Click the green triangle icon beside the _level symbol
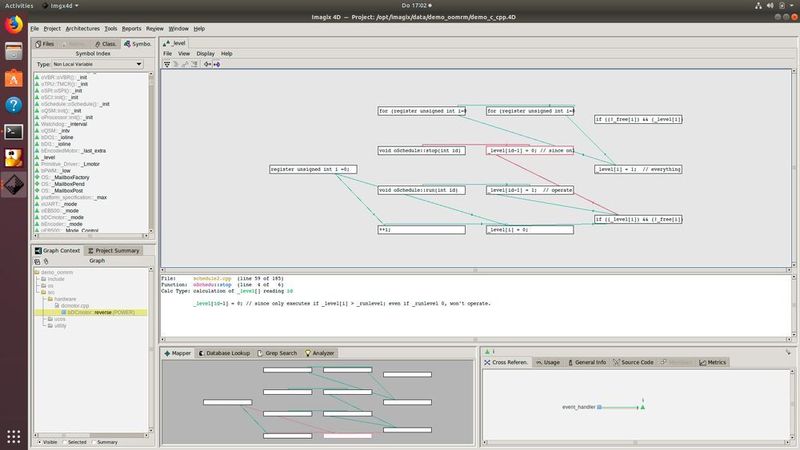 (x=37, y=157)
